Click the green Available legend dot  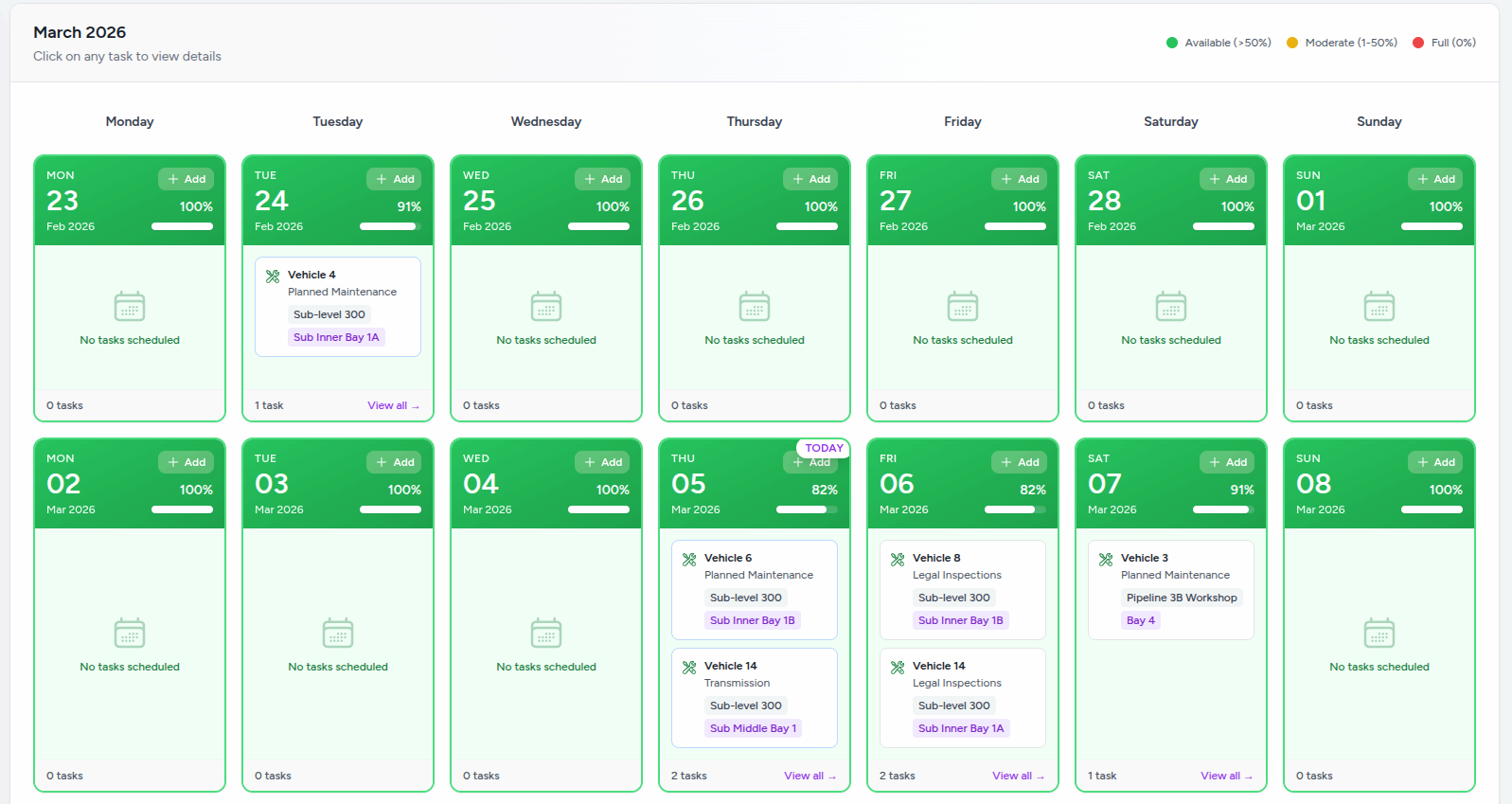click(1172, 43)
